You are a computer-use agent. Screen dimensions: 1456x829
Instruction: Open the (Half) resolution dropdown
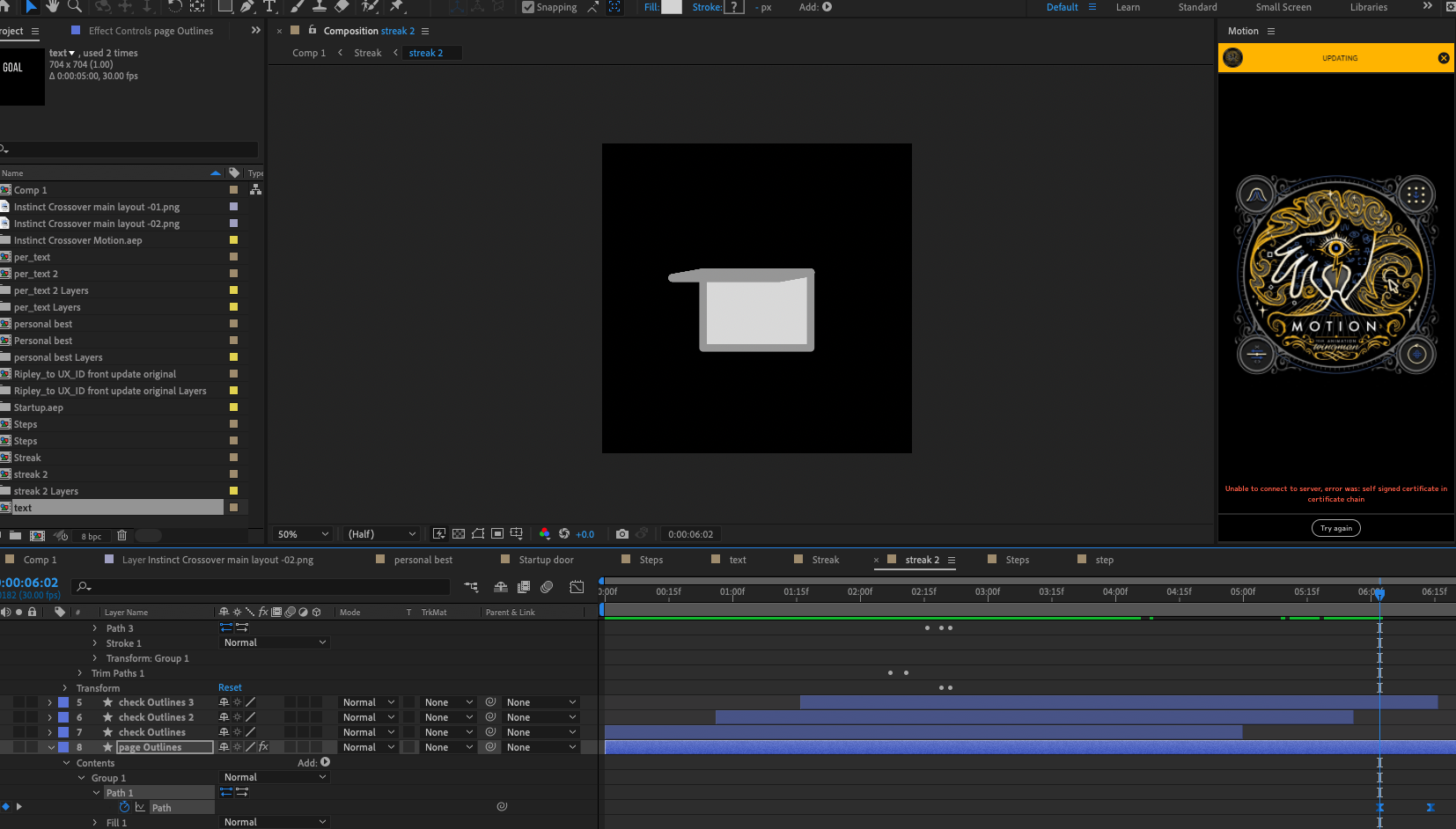pos(382,534)
